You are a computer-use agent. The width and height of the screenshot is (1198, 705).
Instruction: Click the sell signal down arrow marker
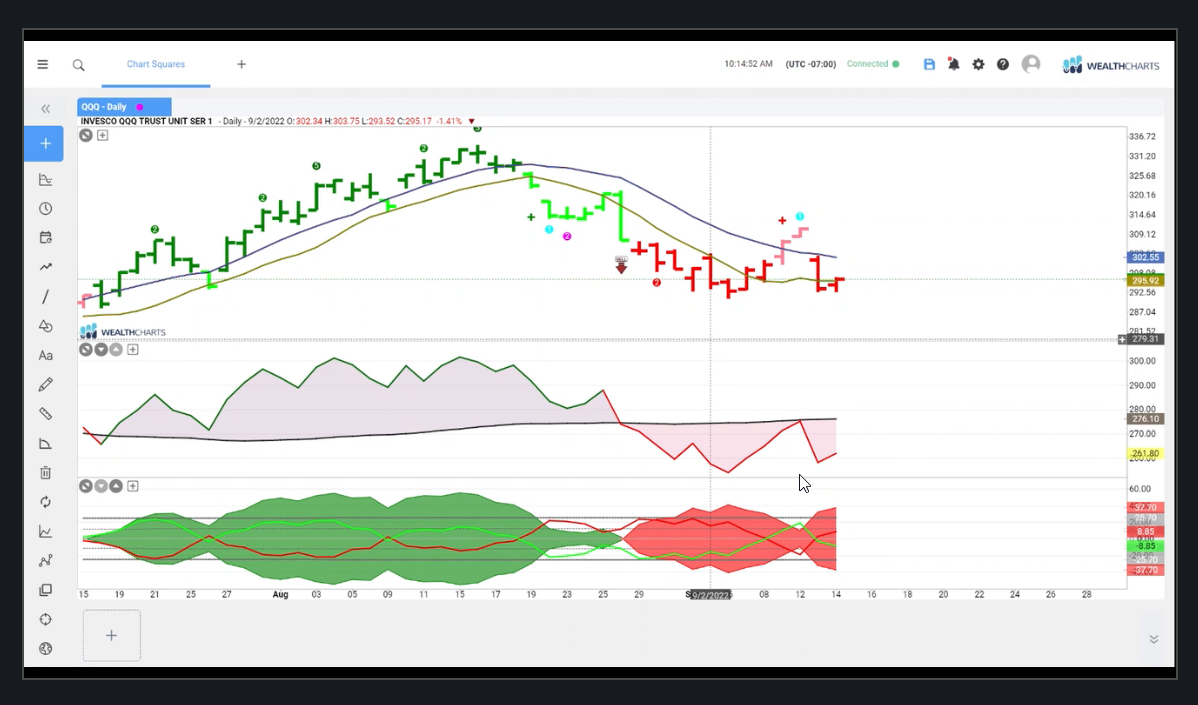pyautogui.click(x=621, y=264)
